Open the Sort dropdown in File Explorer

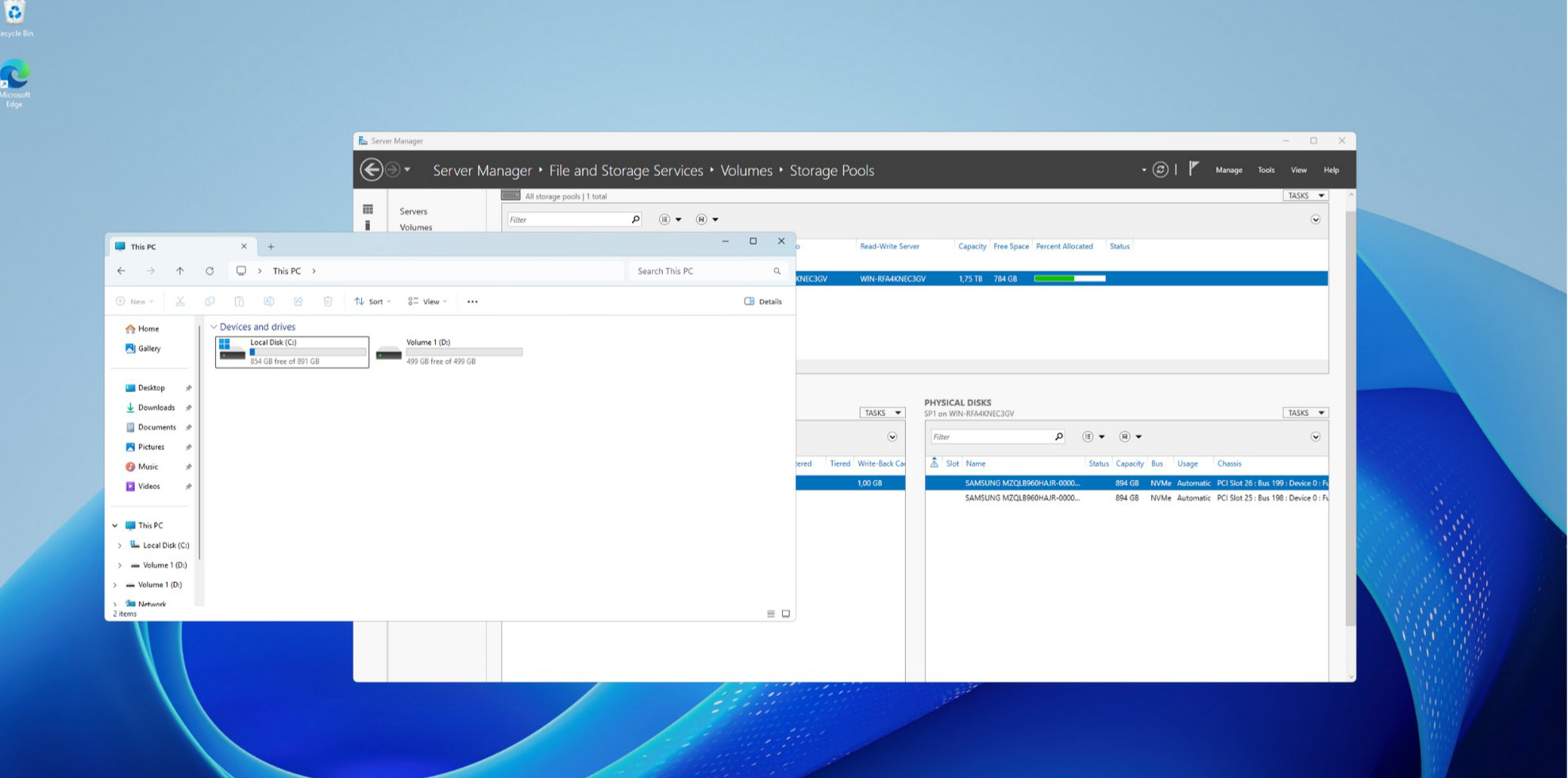pyautogui.click(x=372, y=302)
